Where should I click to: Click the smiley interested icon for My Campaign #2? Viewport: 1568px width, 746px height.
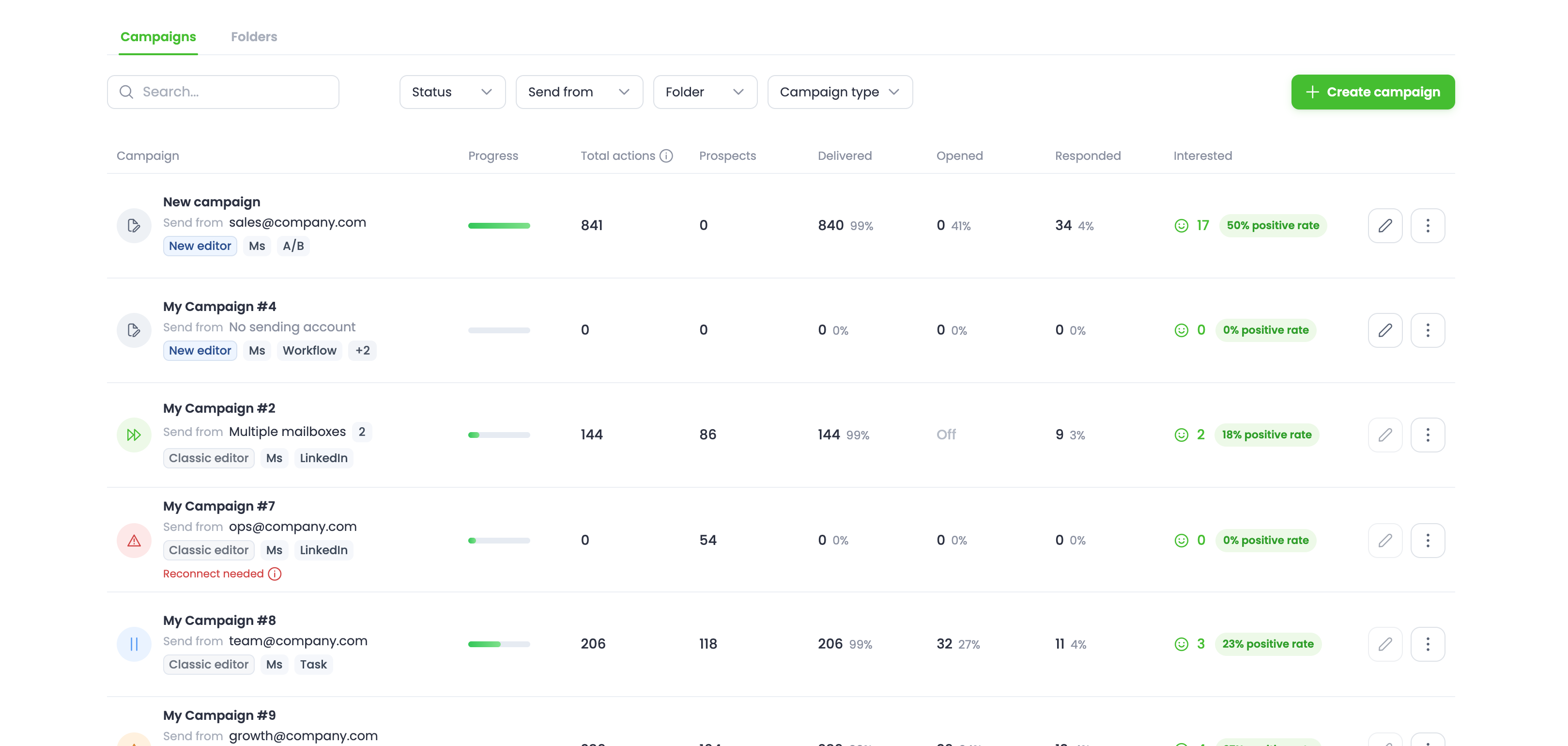pyautogui.click(x=1181, y=435)
